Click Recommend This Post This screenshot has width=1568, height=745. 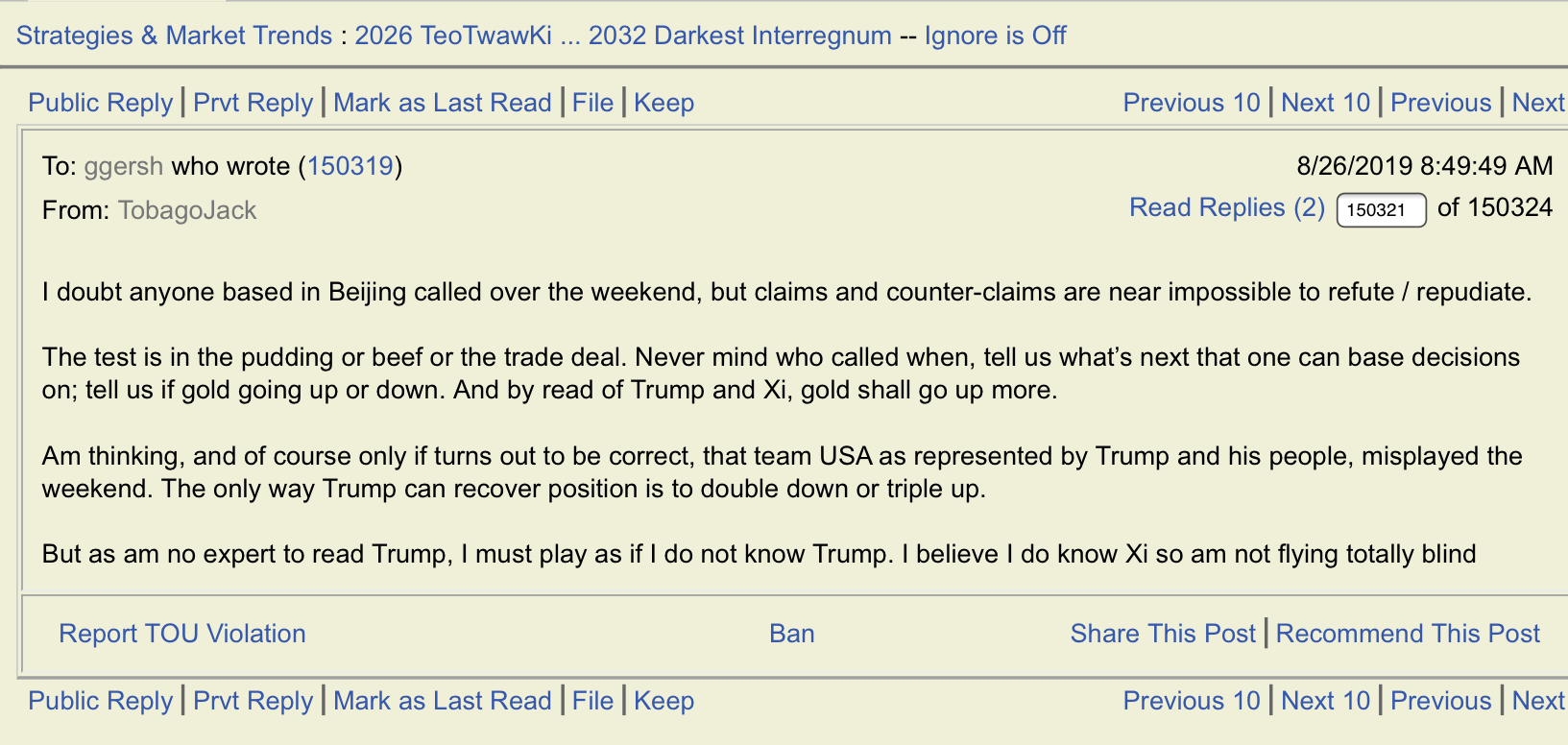coord(1408,634)
